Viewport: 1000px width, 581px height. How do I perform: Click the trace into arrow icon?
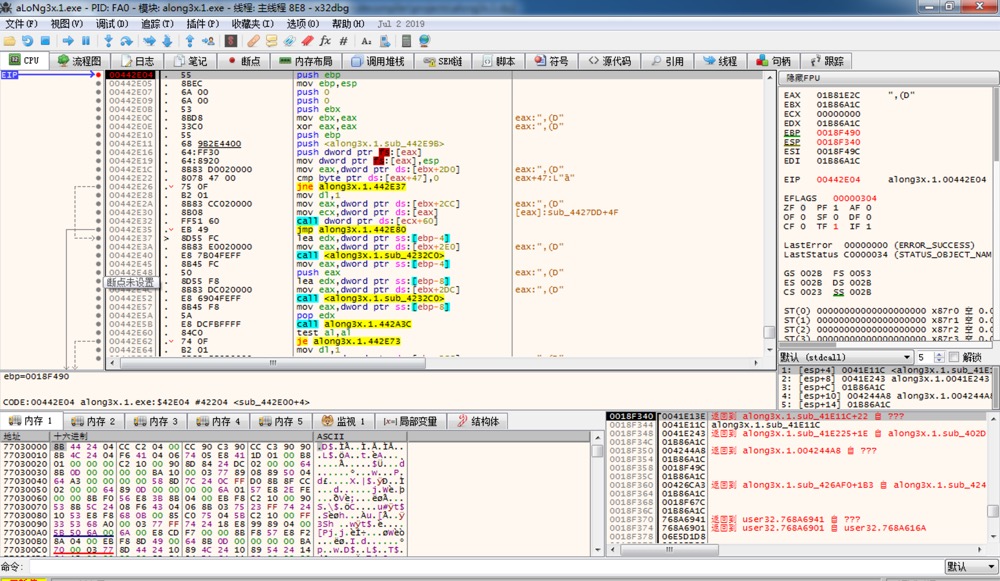pos(149,41)
